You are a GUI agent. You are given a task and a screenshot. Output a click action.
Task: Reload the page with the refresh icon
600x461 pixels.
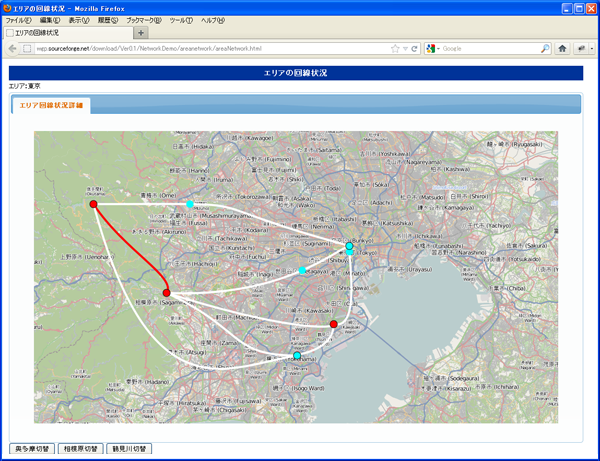[x=414, y=49]
